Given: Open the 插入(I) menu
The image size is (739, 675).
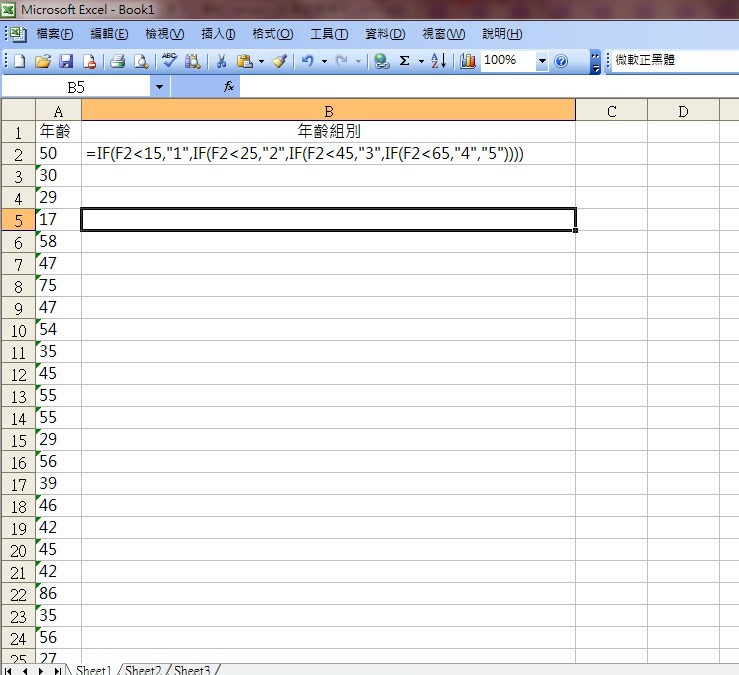Looking at the screenshot, I should pos(218,34).
